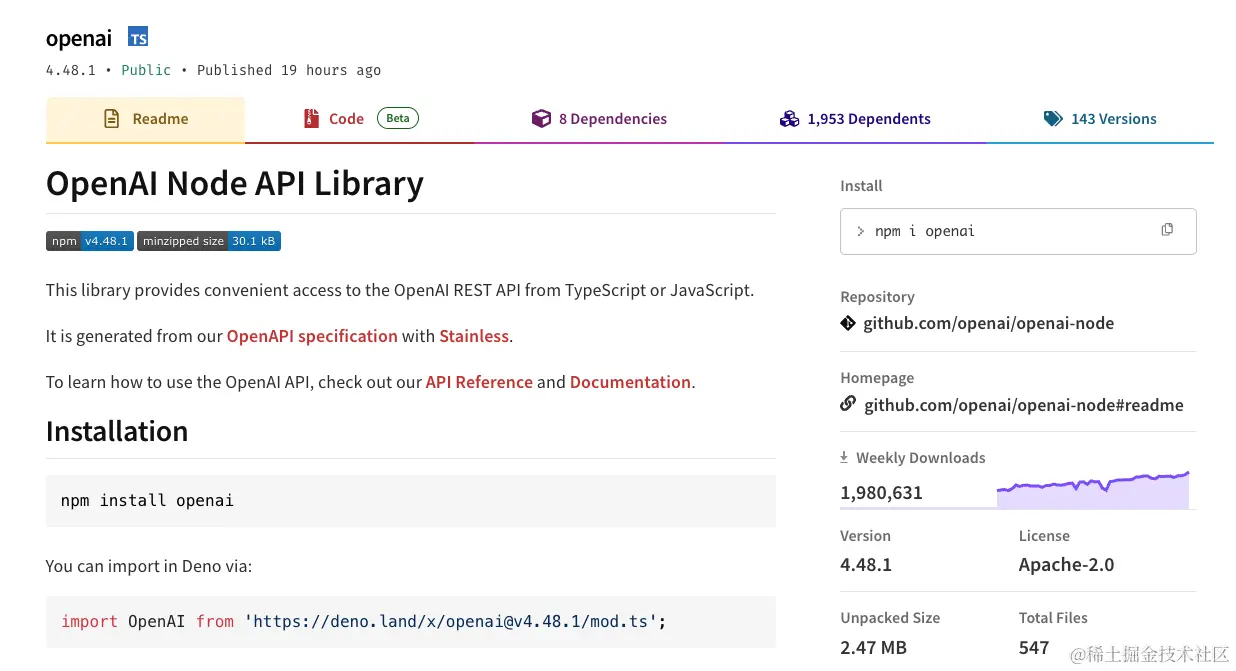Image resolution: width=1236 pixels, height=671 pixels.
Task: Click the homepage chain link icon
Action: pos(848,404)
